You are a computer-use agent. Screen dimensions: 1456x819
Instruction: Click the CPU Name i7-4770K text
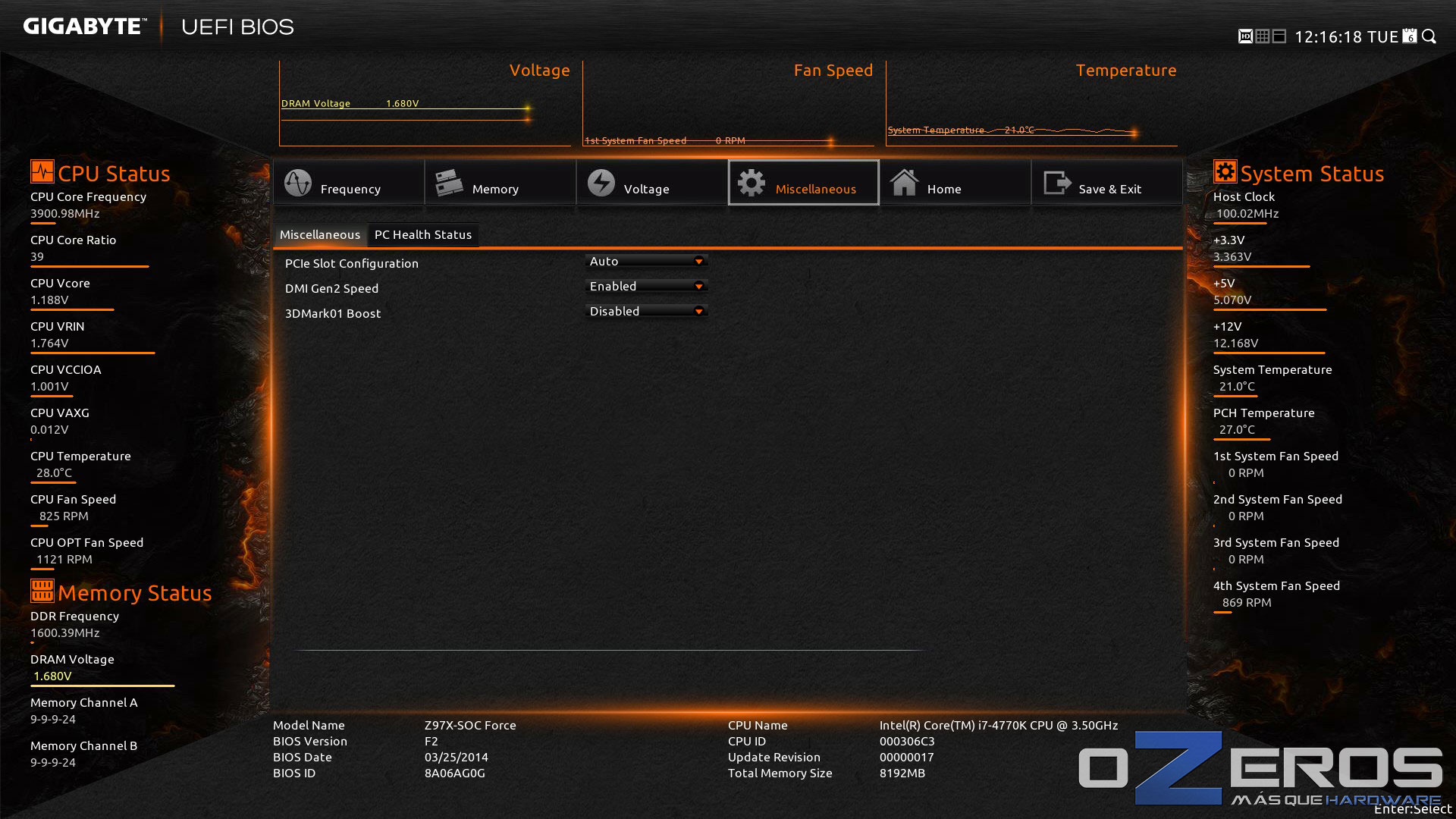999,726
